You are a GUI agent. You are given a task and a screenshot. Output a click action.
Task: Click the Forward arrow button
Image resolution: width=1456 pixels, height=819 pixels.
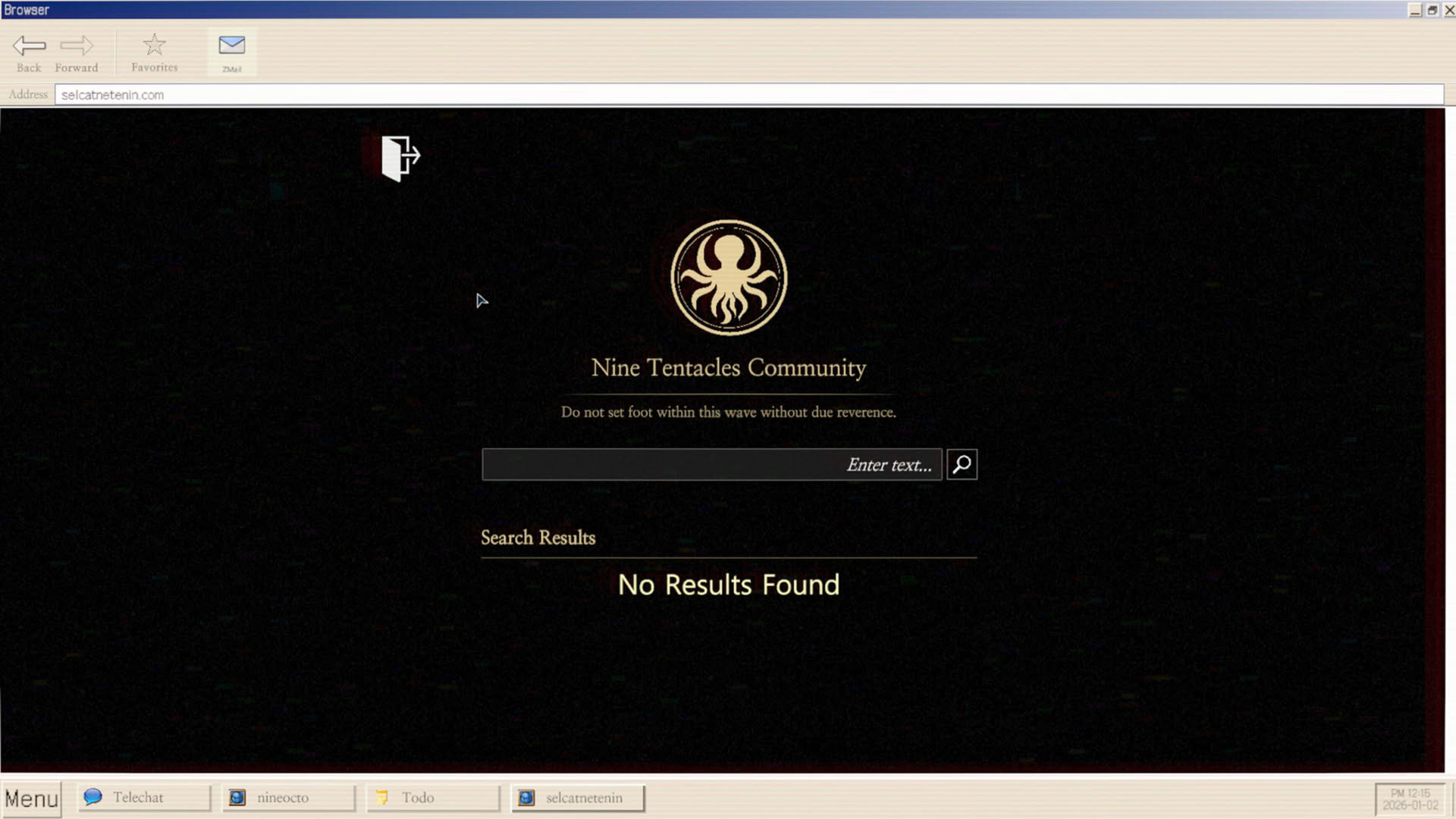point(77,53)
